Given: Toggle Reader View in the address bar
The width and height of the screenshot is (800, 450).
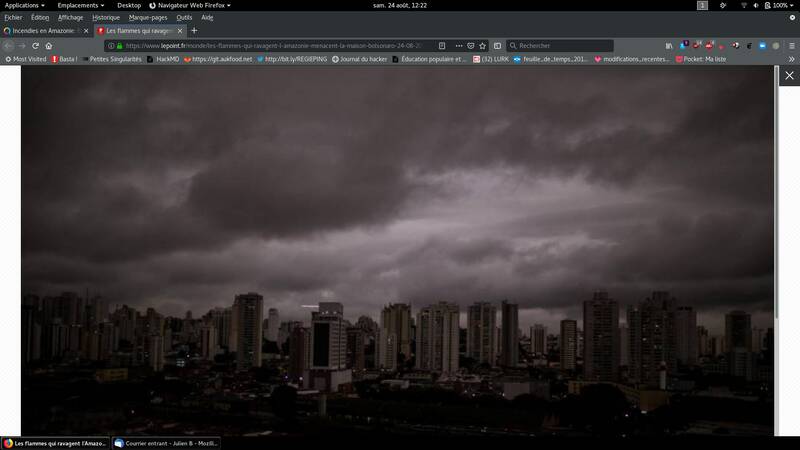Looking at the screenshot, I should 442,45.
